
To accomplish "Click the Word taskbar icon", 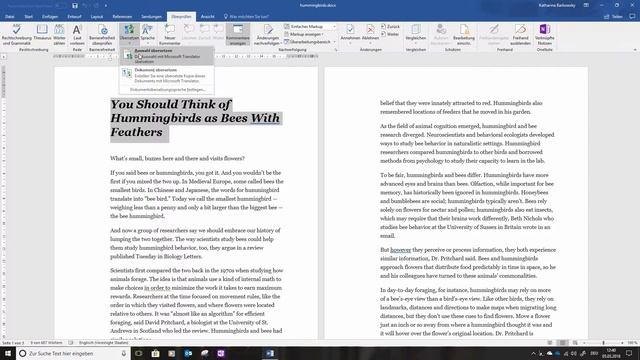I will point(270,353).
